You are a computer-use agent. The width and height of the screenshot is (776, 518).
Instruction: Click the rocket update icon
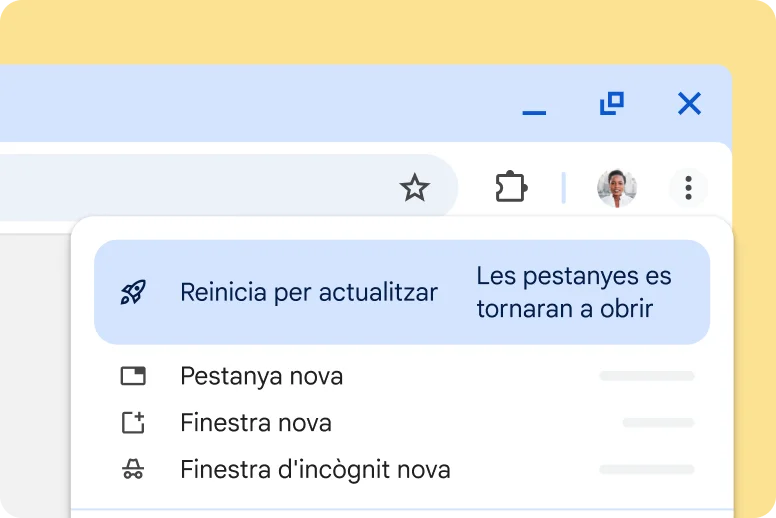point(133,292)
